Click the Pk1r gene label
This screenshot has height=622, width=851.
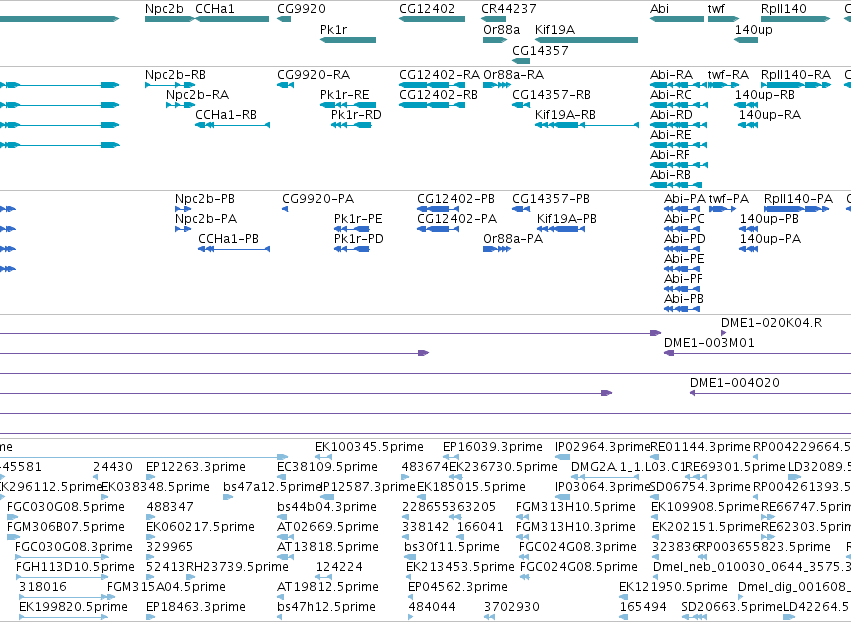pos(333,30)
